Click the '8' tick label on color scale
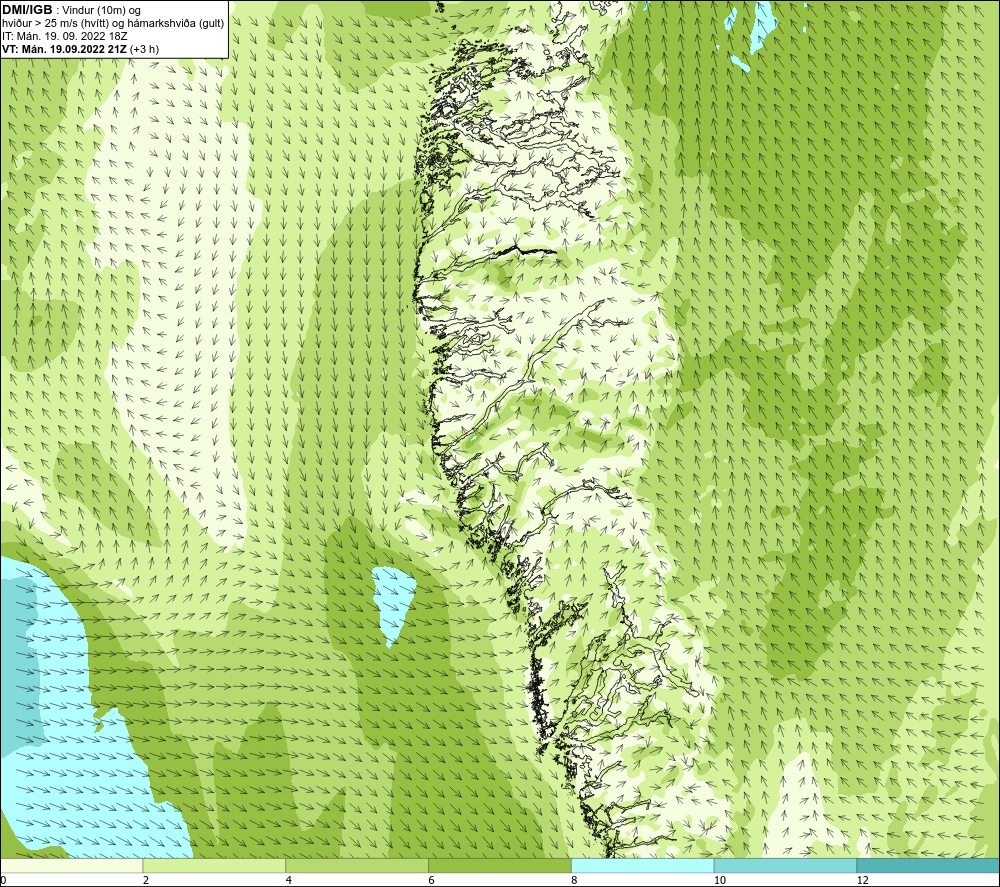1000x887 pixels. (x=575, y=880)
